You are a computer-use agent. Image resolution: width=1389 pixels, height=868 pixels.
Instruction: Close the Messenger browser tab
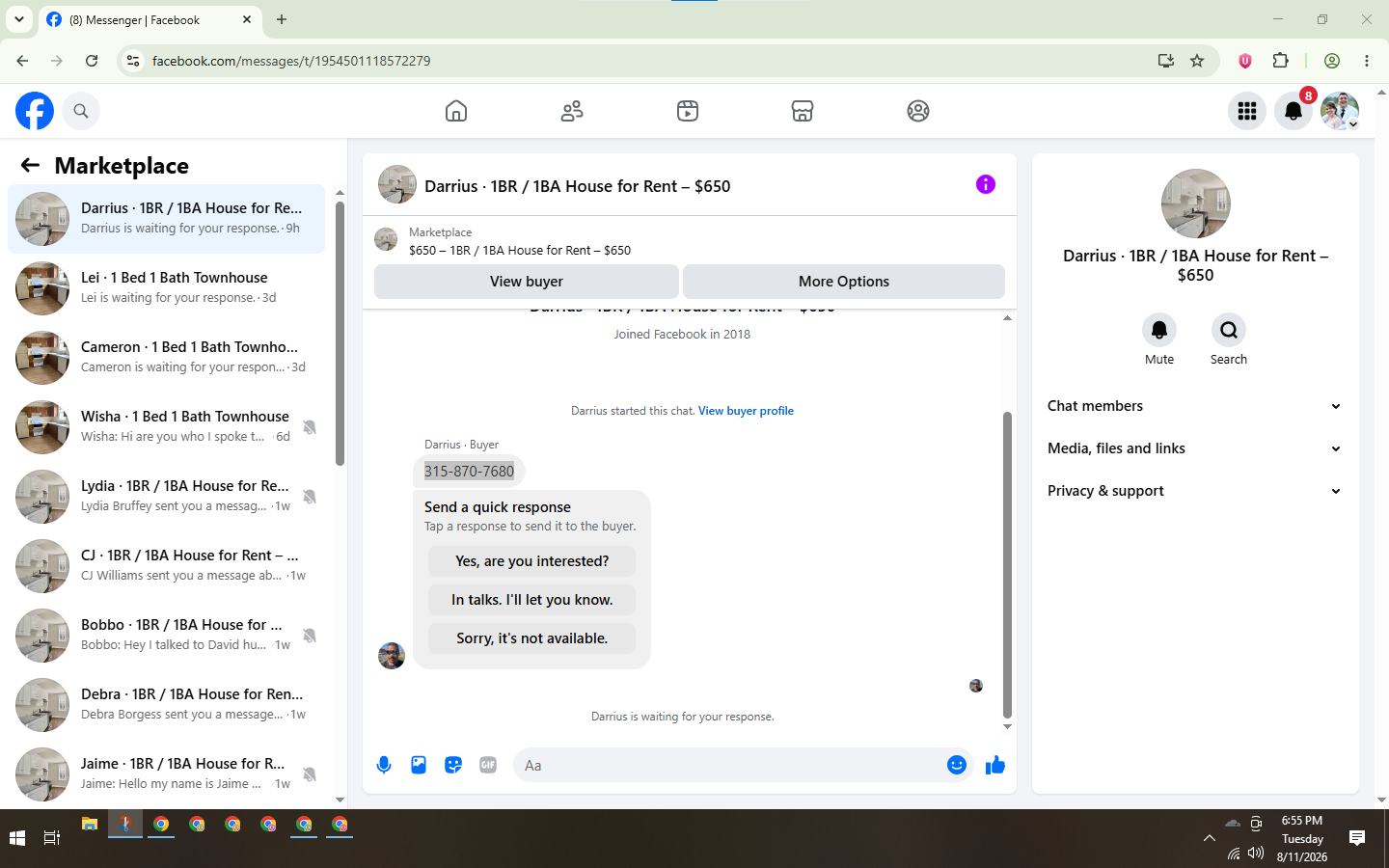[247, 19]
